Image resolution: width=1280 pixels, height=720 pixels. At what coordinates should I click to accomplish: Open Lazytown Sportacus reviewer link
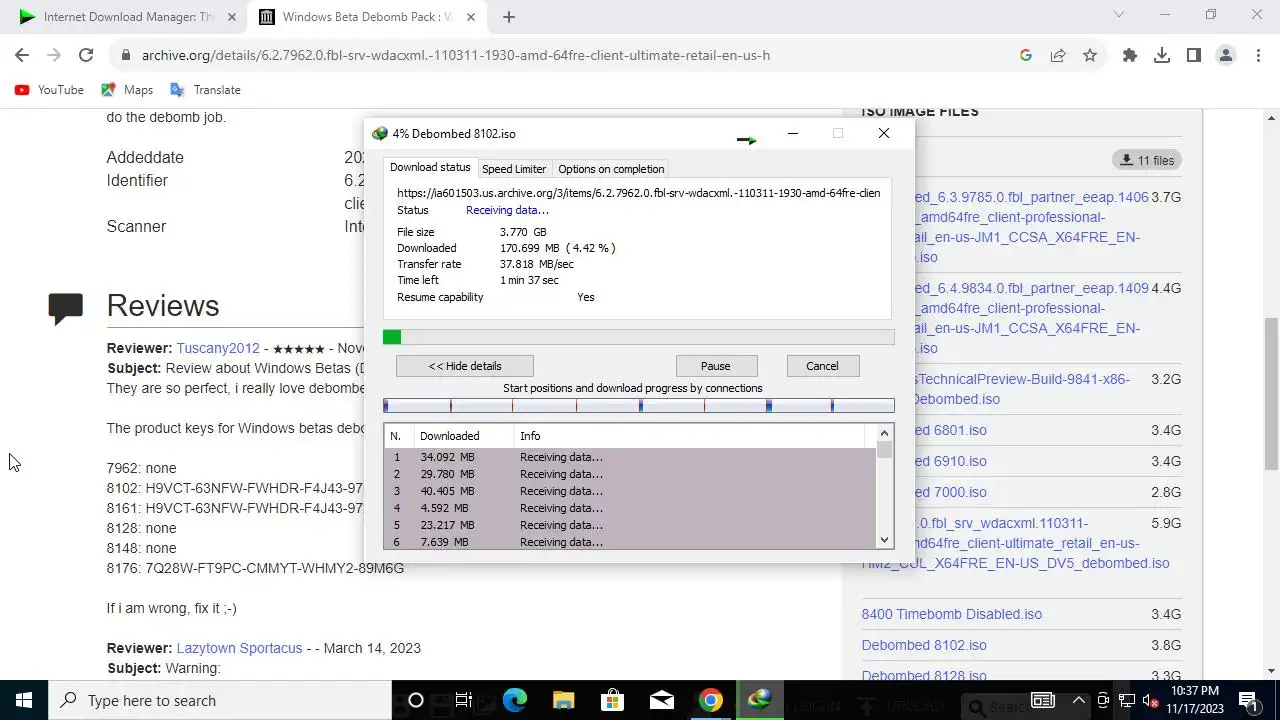(x=239, y=648)
